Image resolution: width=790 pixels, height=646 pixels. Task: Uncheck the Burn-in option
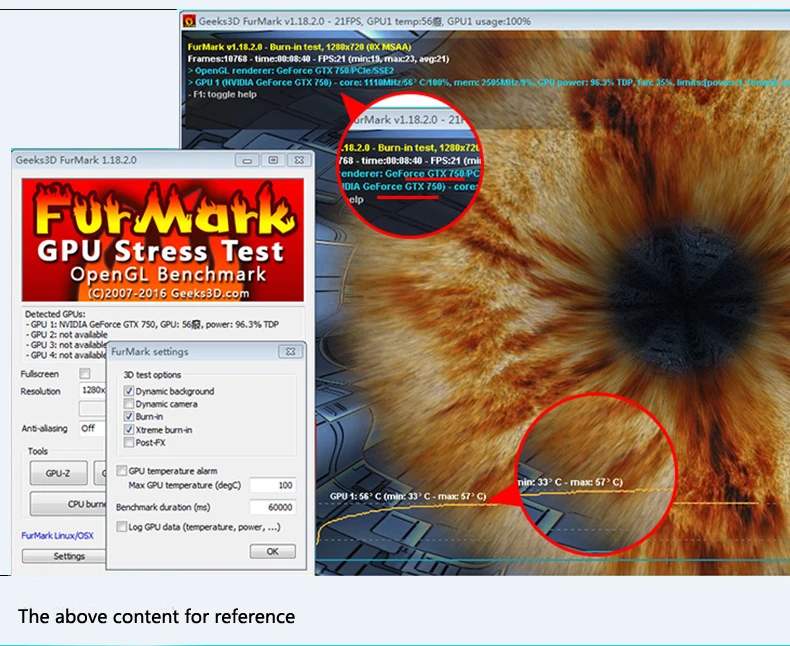[128, 417]
